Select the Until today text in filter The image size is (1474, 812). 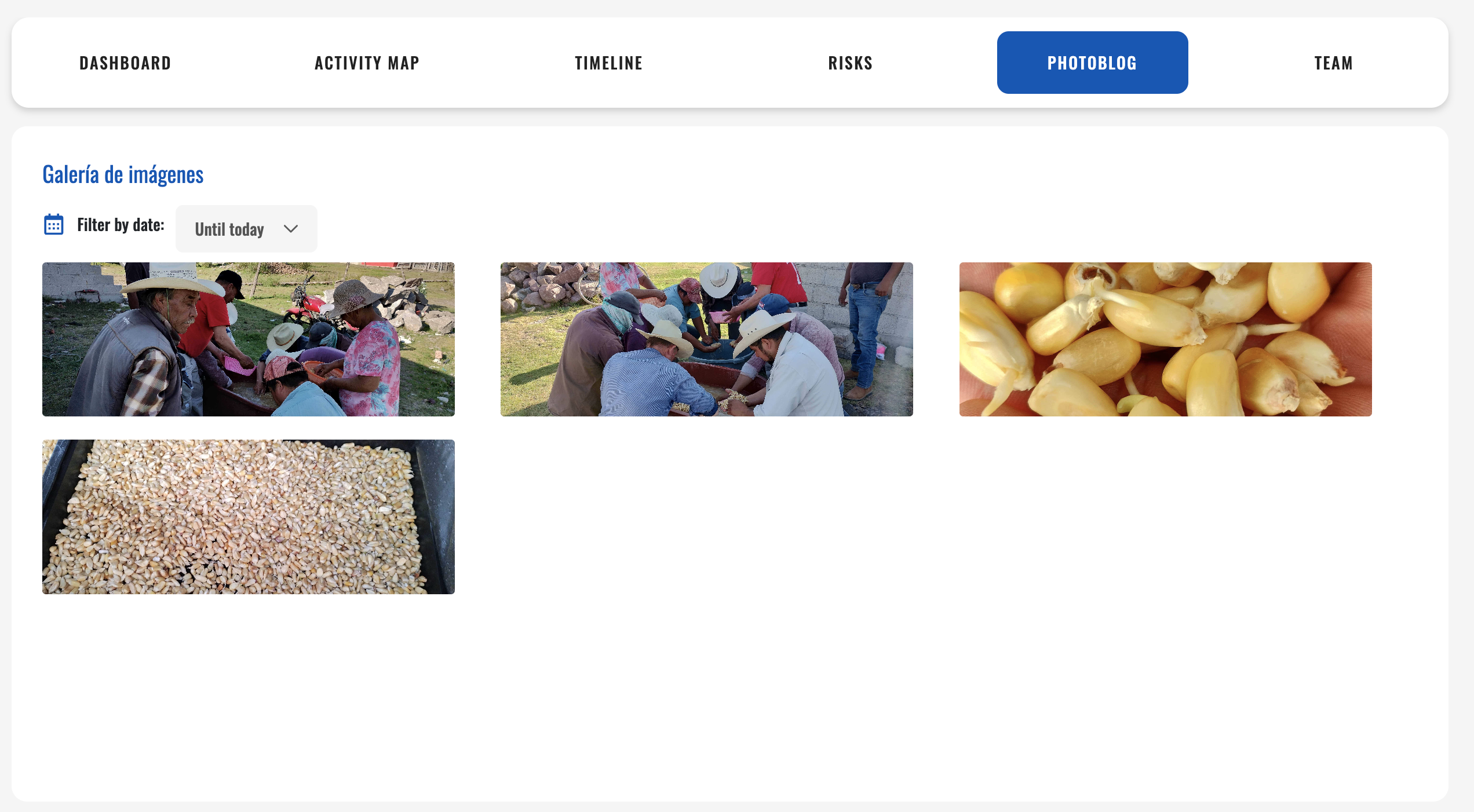click(x=229, y=229)
